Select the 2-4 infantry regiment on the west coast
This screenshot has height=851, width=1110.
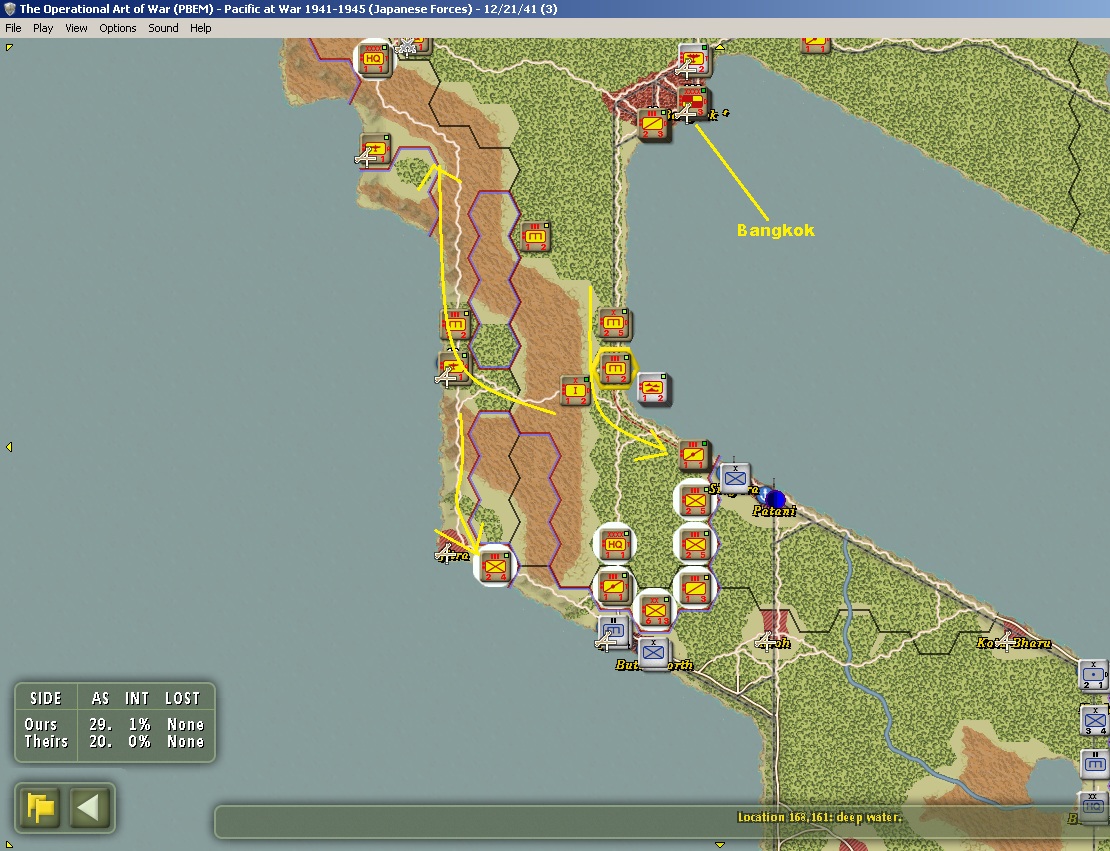point(495,566)
